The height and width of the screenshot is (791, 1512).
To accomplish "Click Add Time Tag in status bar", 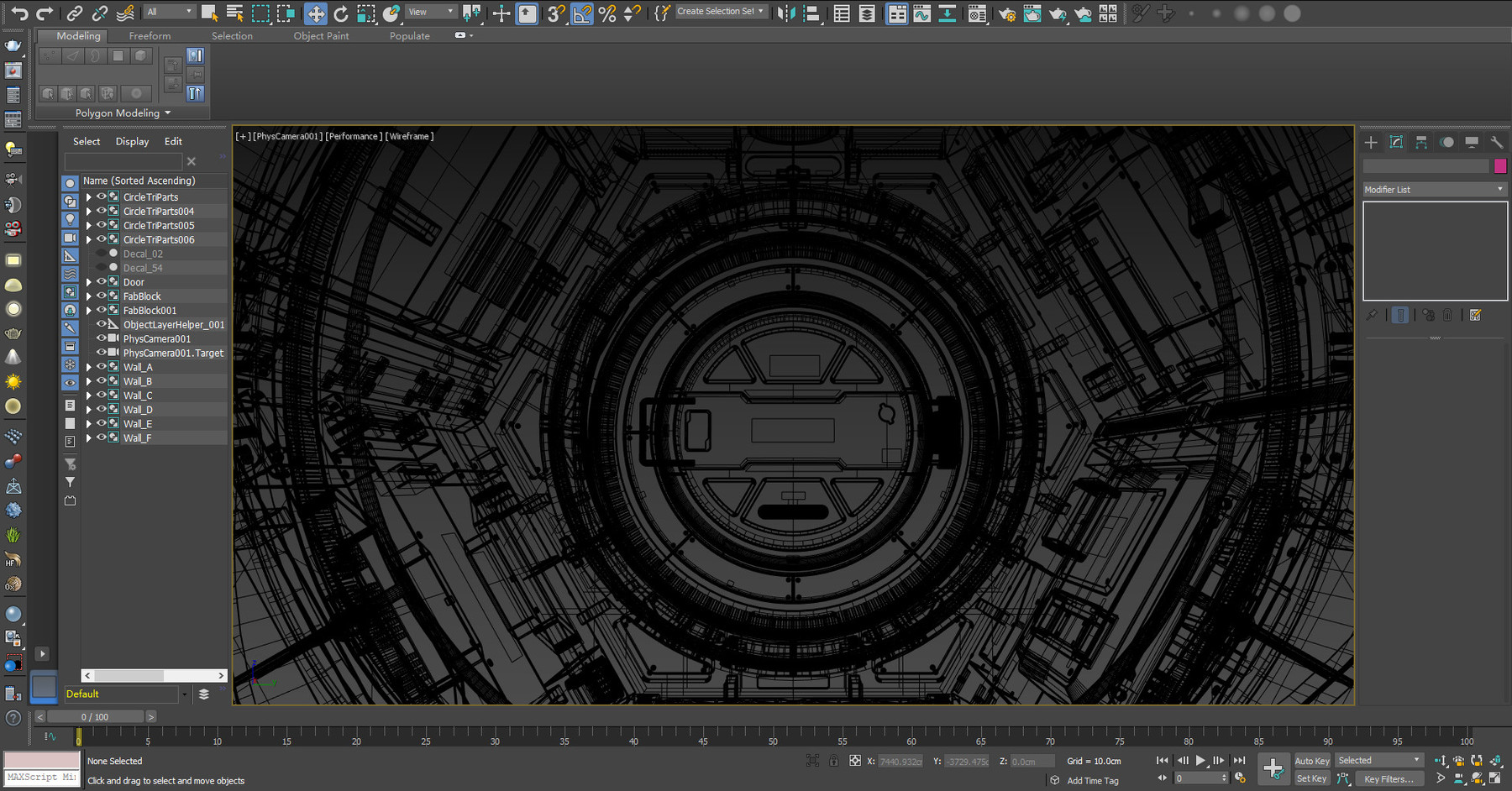I will click(x=1093, y=781).
